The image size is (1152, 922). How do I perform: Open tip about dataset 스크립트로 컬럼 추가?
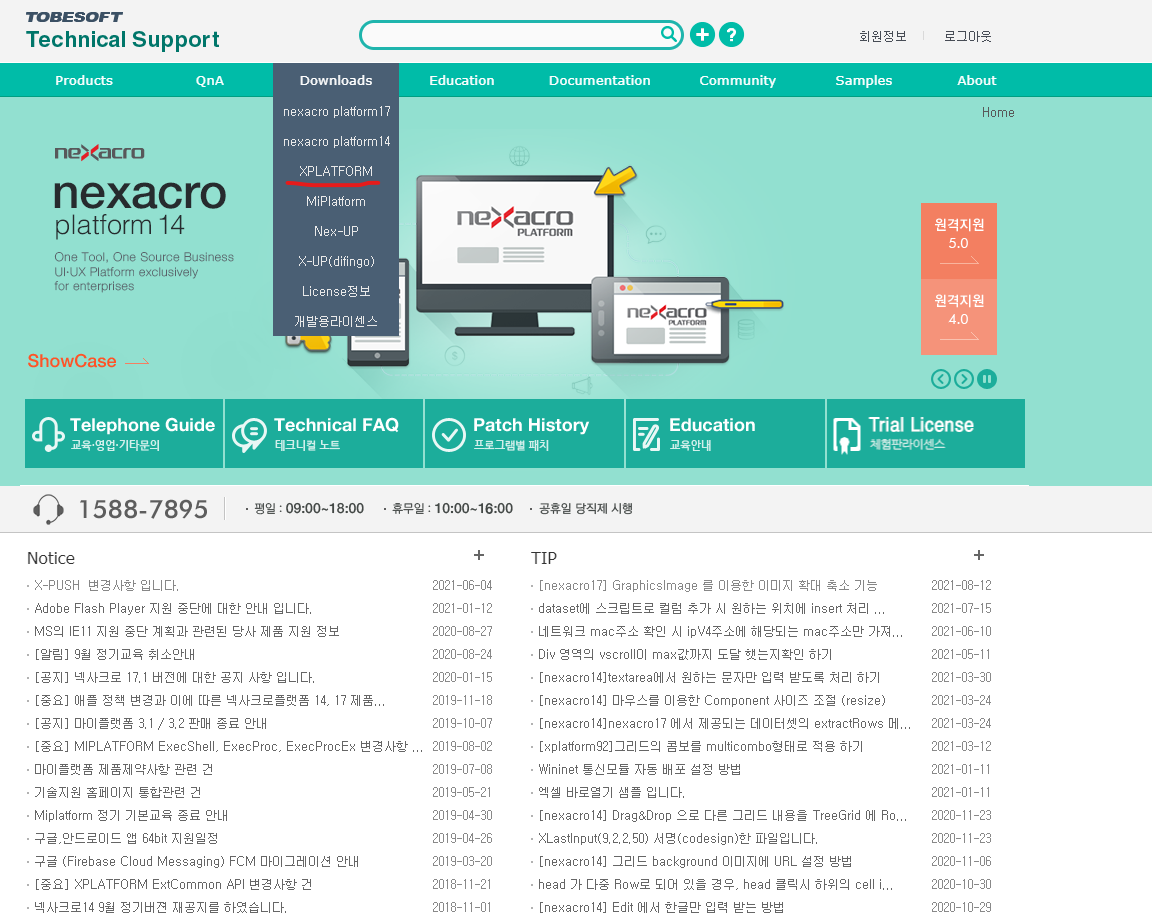711,608
